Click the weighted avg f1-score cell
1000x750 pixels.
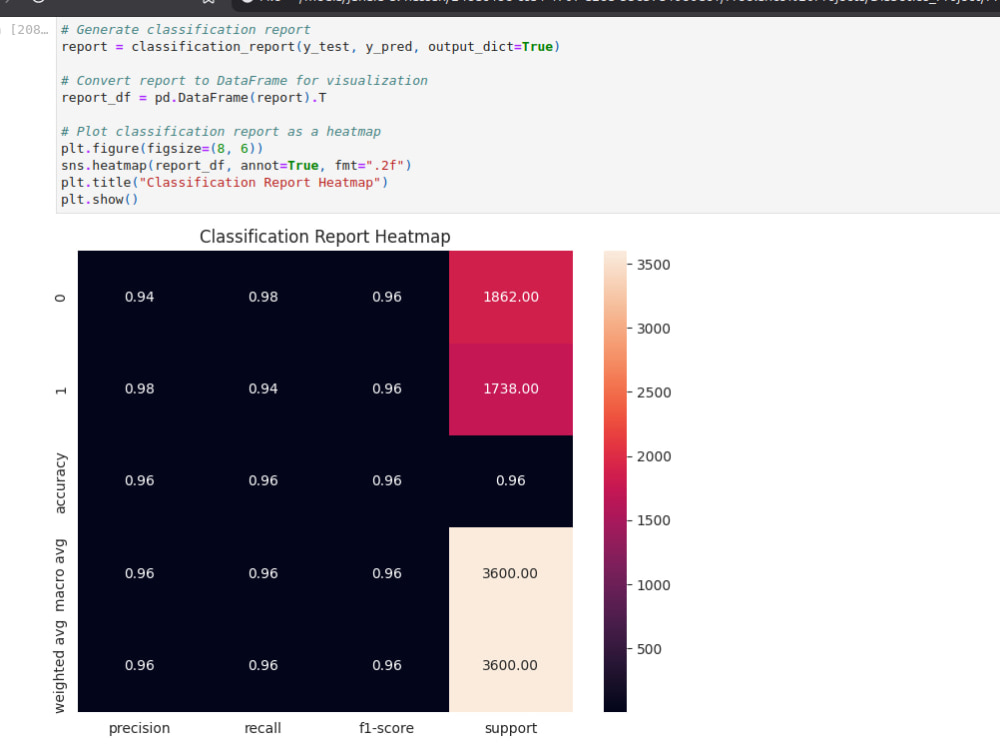pyautogui.click(x=387, y=665)
